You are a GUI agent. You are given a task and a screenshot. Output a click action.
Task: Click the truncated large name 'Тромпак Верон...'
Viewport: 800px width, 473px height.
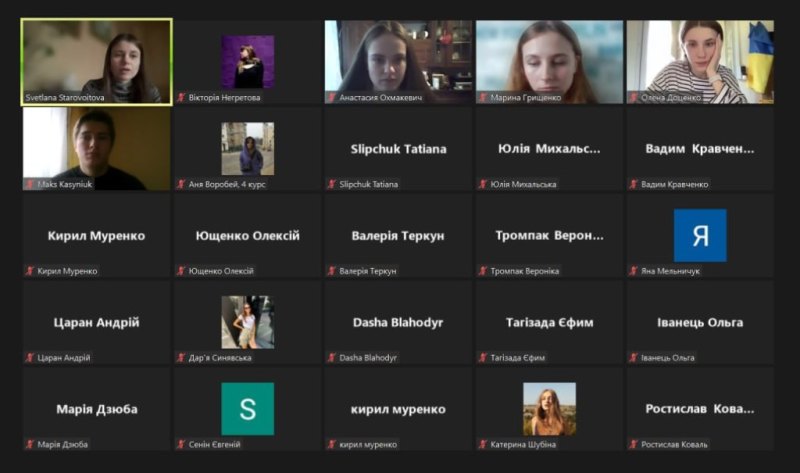[549, 236]
